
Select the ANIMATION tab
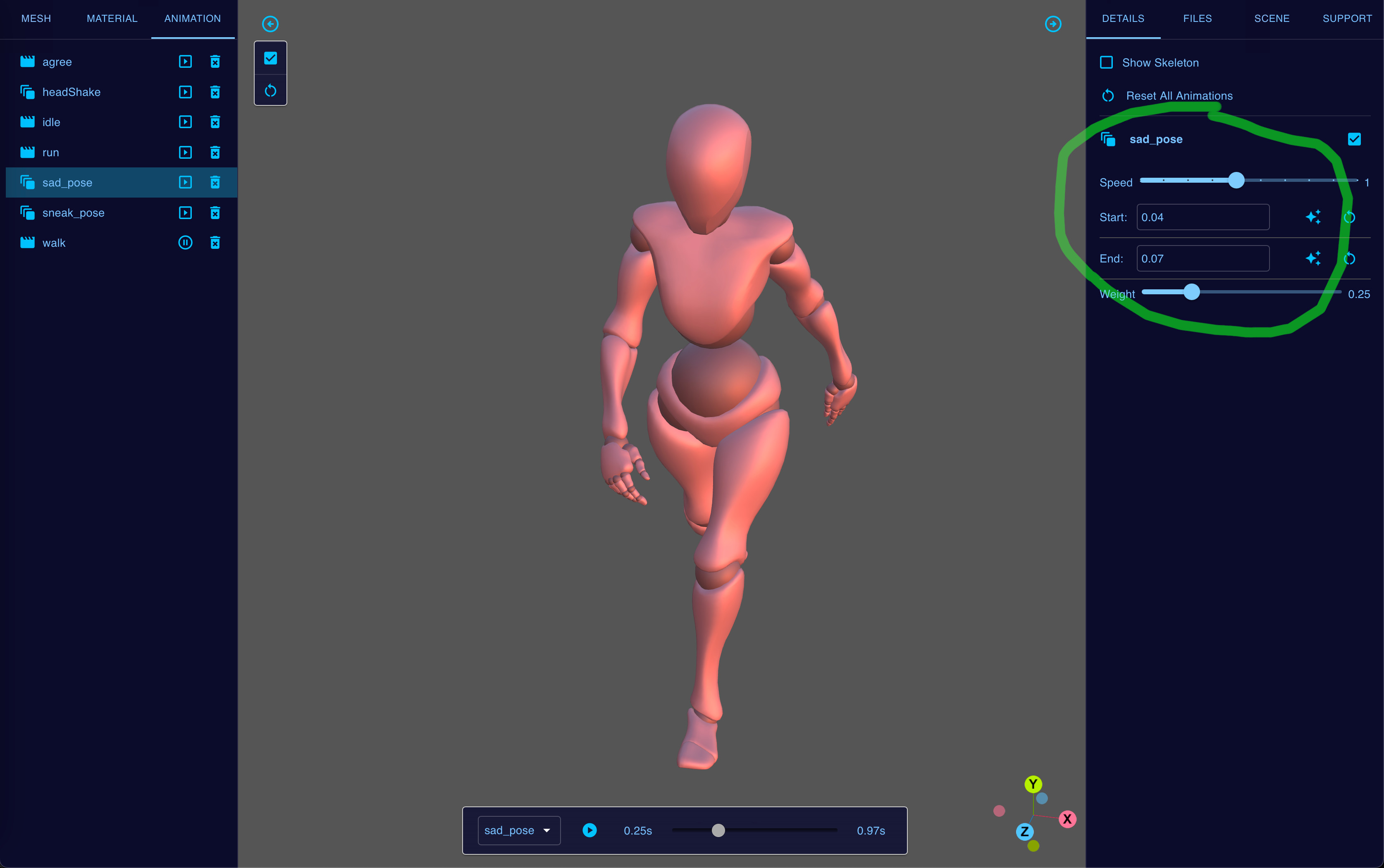coord(192,18)
